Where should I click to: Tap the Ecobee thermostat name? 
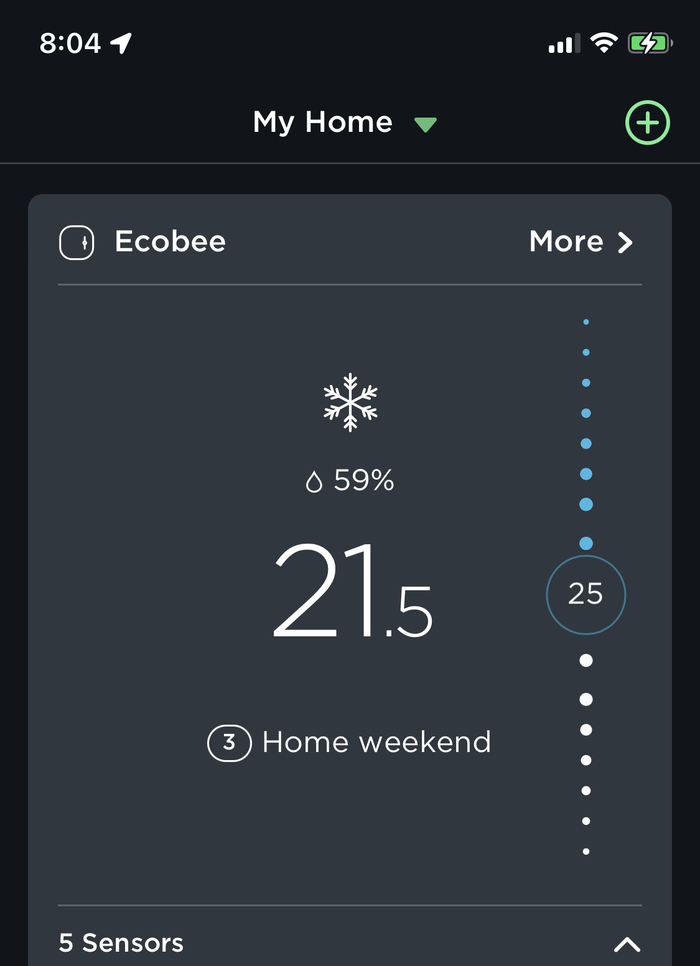[x=170, y=242]
